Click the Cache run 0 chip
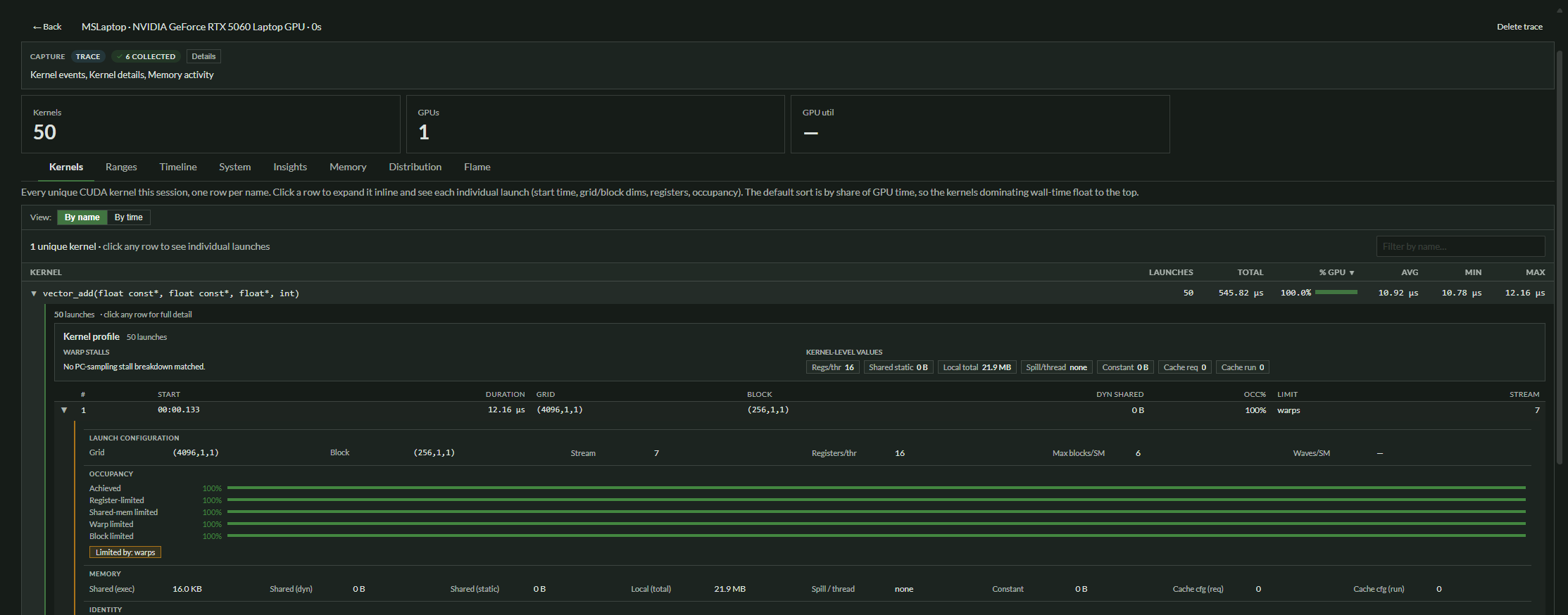 click(x=1242, y=367)
